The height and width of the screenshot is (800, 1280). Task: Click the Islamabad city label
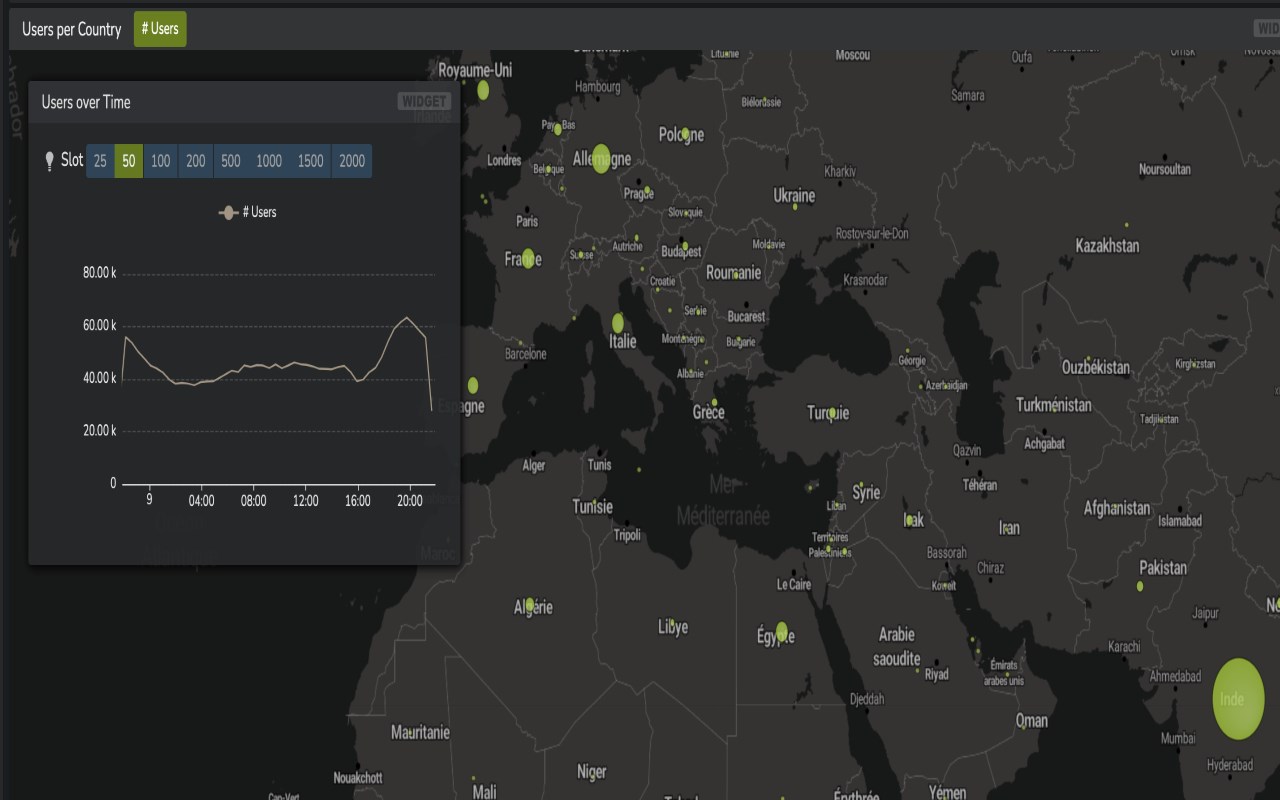(x=1180, y=521)
